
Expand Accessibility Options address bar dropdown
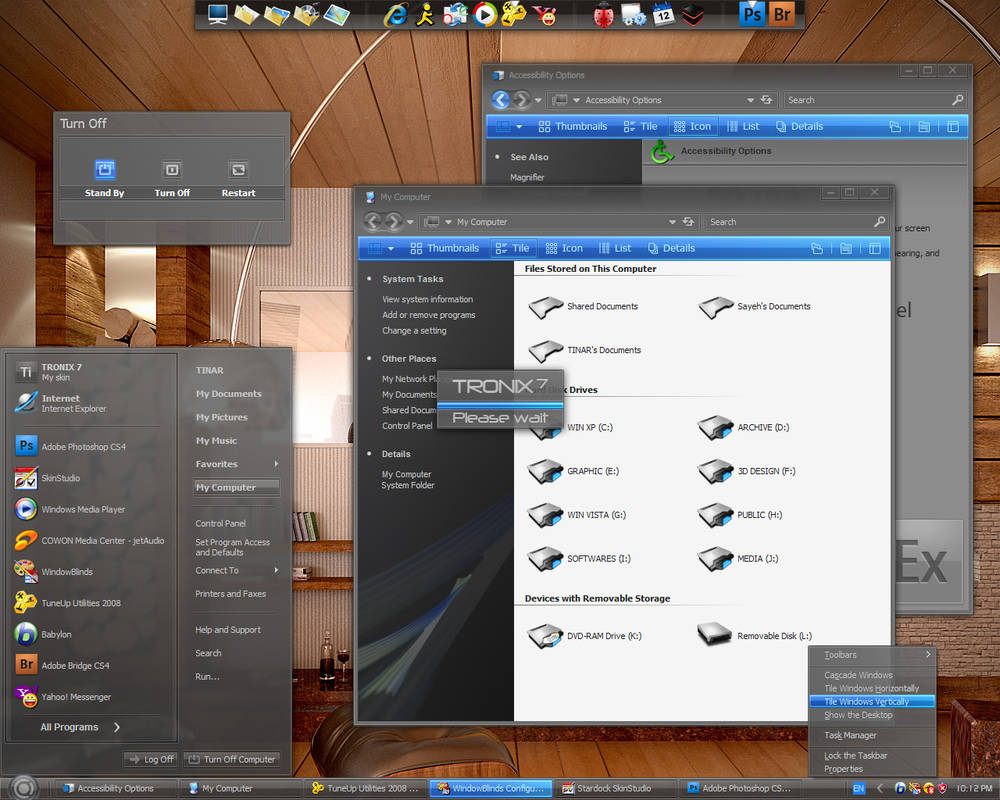click(x=750, y=100)
